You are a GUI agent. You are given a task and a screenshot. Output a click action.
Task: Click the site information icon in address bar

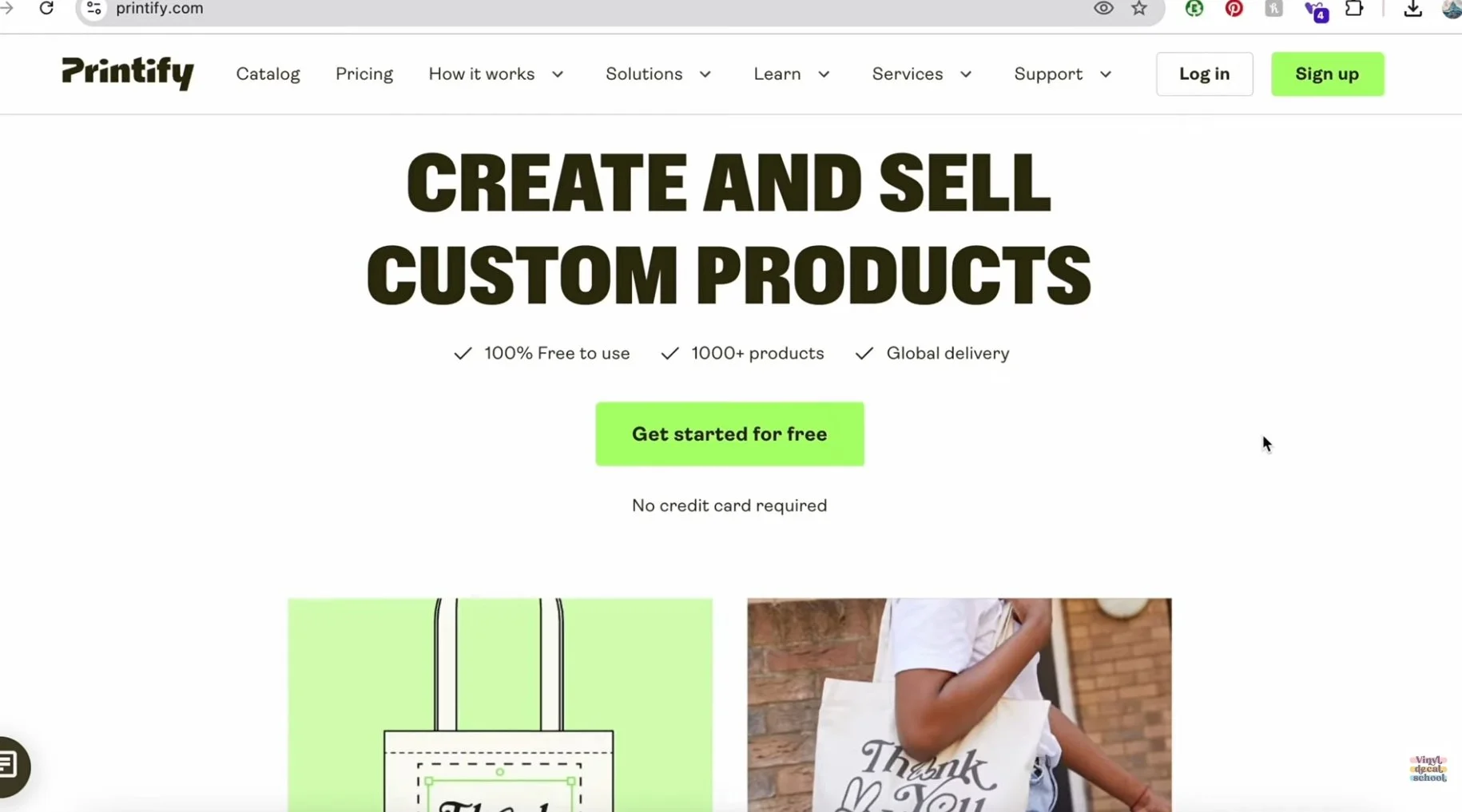pyautogui.click(x=93, y=9)
